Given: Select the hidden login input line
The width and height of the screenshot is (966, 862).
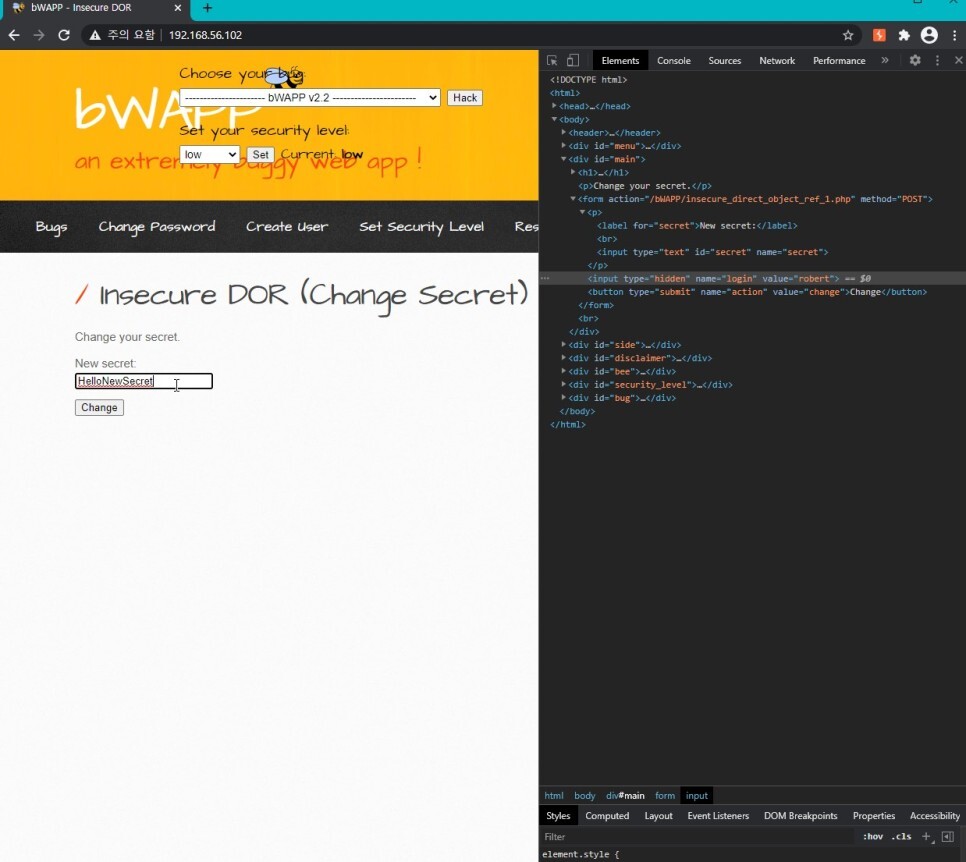Looking at the screenshot, I should [752, 279].
